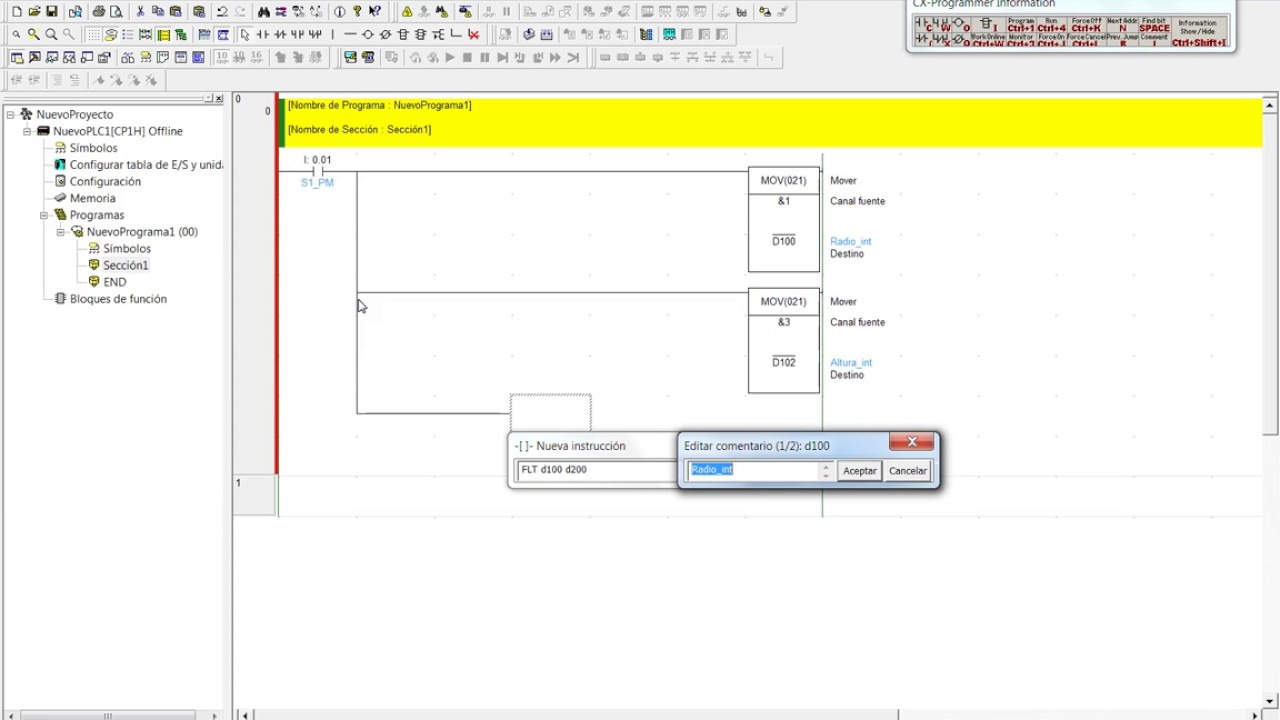Click the Paste icon in the toolbar
Viewport: 1280px width, 720px height.
[175, 12]
